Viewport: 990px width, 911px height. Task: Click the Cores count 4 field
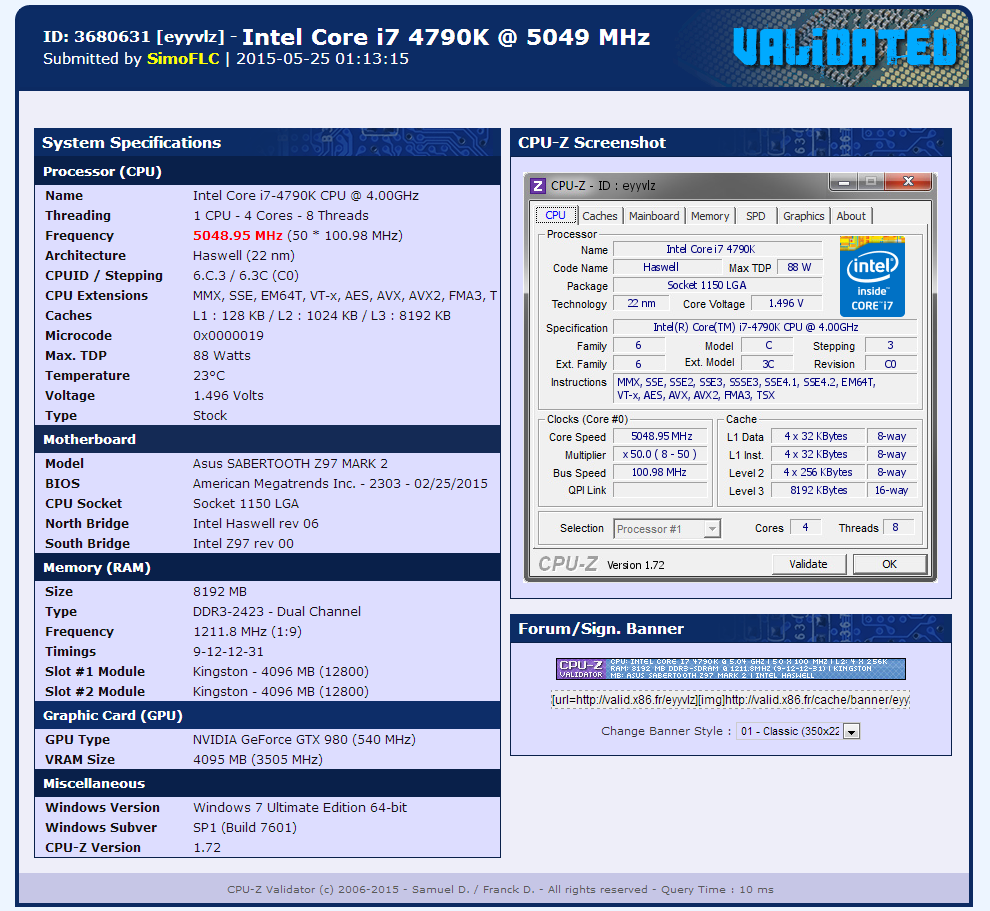click(x=805, y=527)
